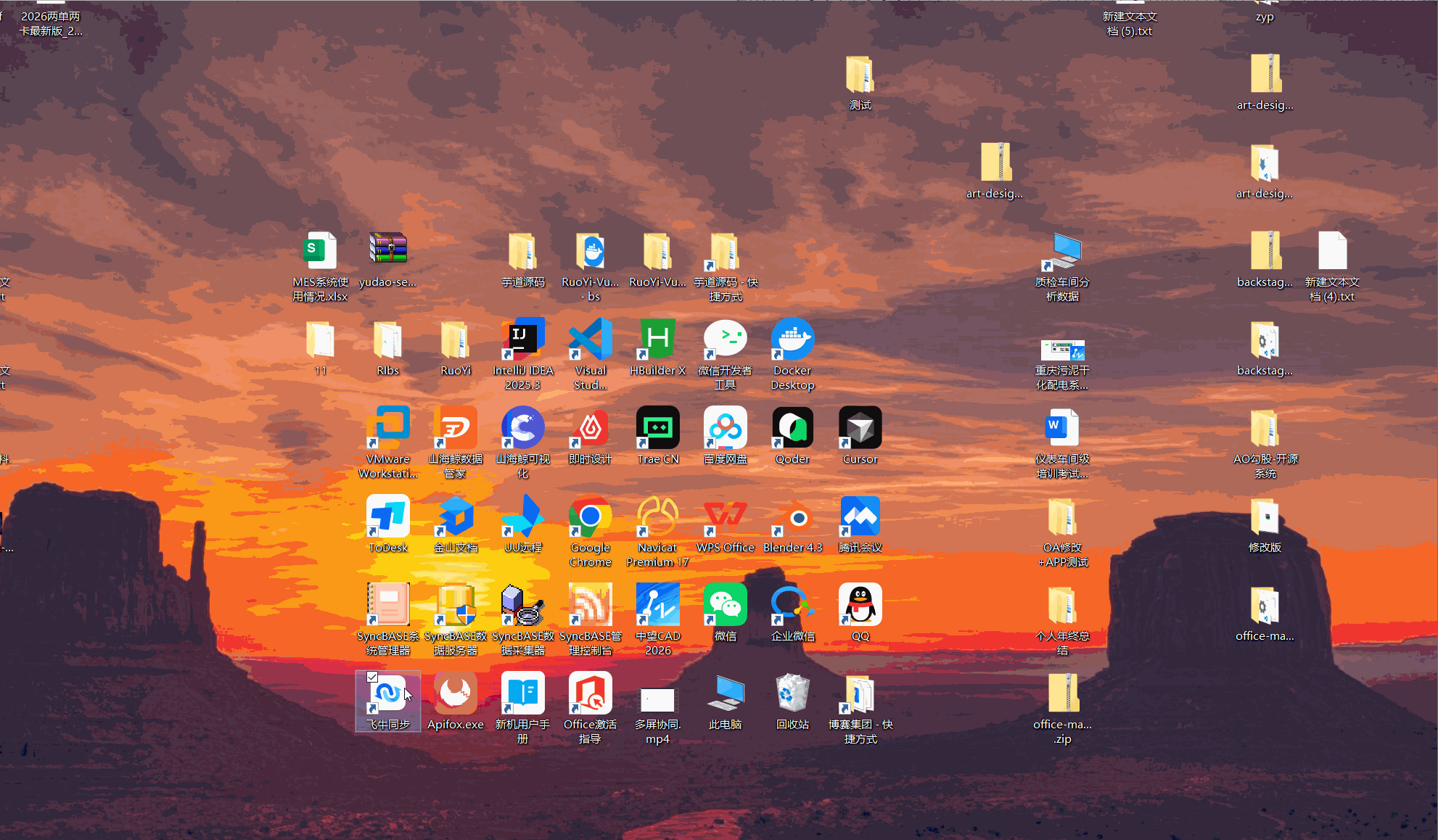Launch Navicat Premium 17

pos(657,516)
